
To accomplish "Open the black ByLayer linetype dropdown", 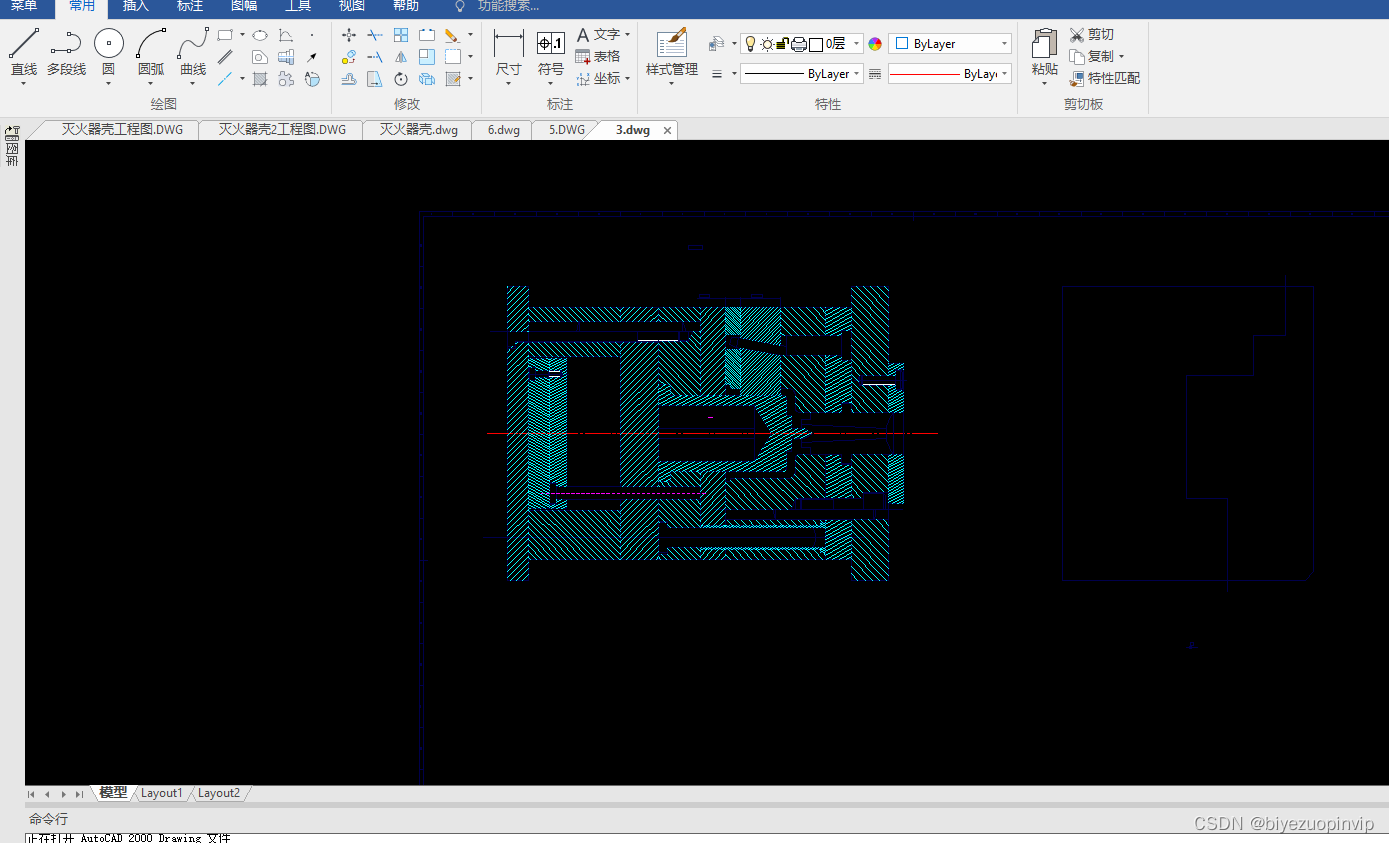I will [802, 74].
